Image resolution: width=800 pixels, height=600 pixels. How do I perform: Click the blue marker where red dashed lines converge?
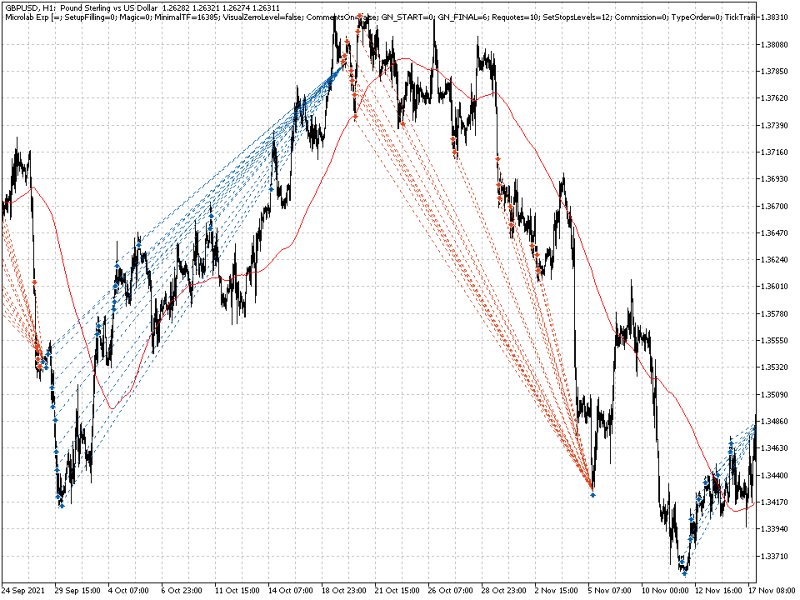pyautogui.click(x=592, y=494)
